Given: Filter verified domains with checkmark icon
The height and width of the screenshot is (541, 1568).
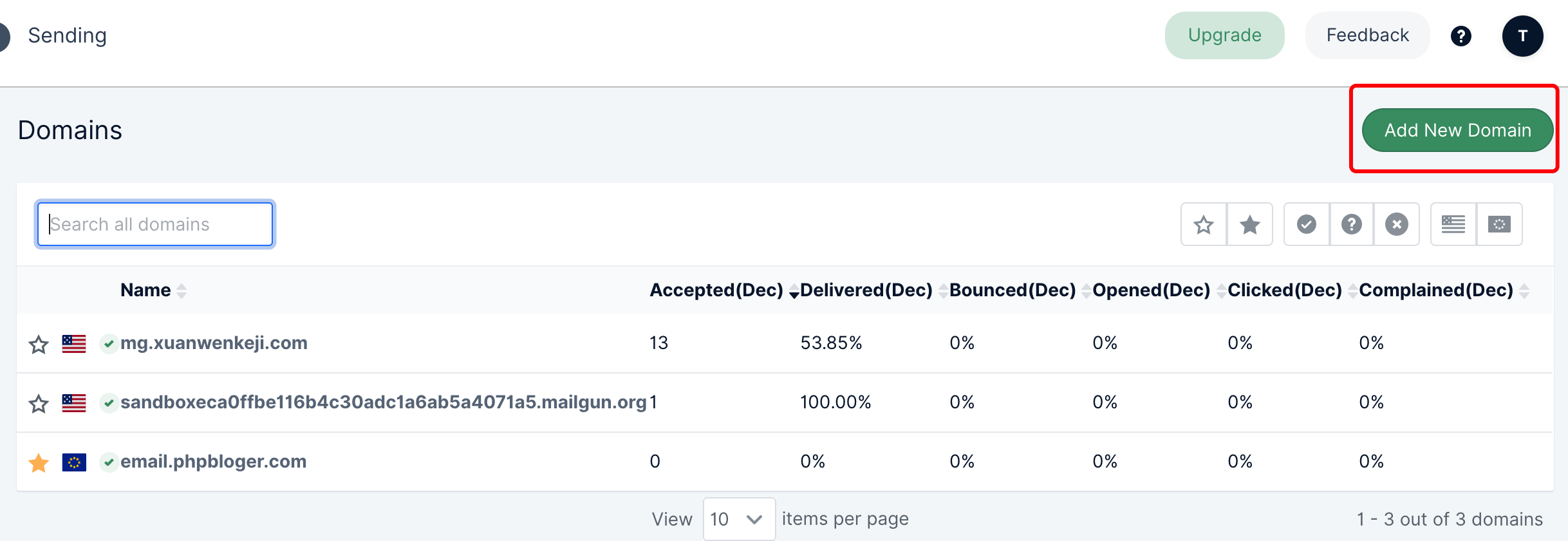Looking at the screenshot, I should pos(1306,225).
